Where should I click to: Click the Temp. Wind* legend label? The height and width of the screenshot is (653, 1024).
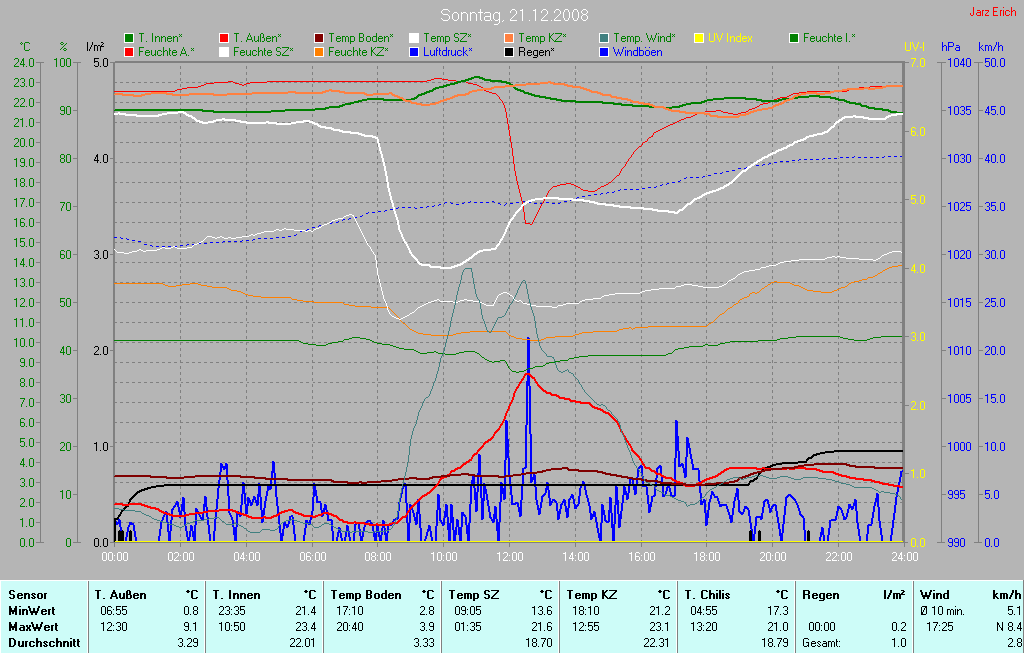(645, 38)
